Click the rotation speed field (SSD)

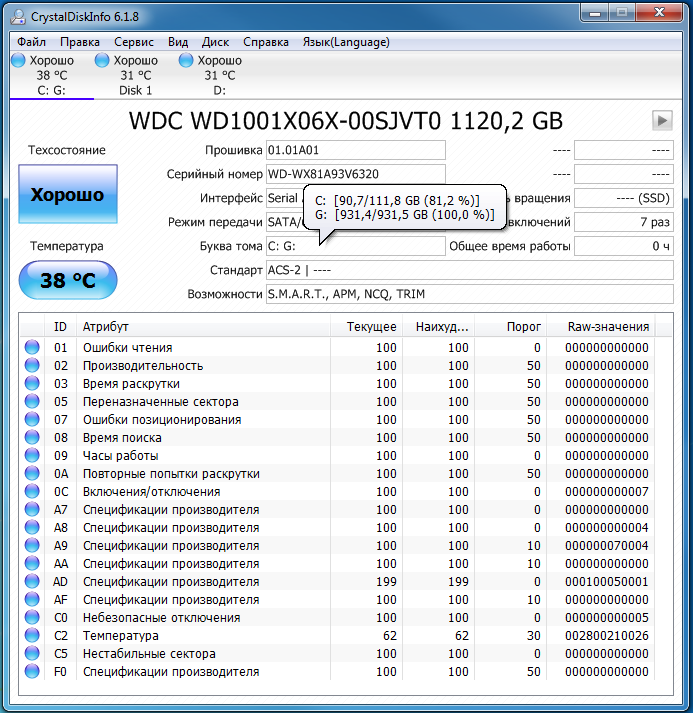click(x=623, y=198)
